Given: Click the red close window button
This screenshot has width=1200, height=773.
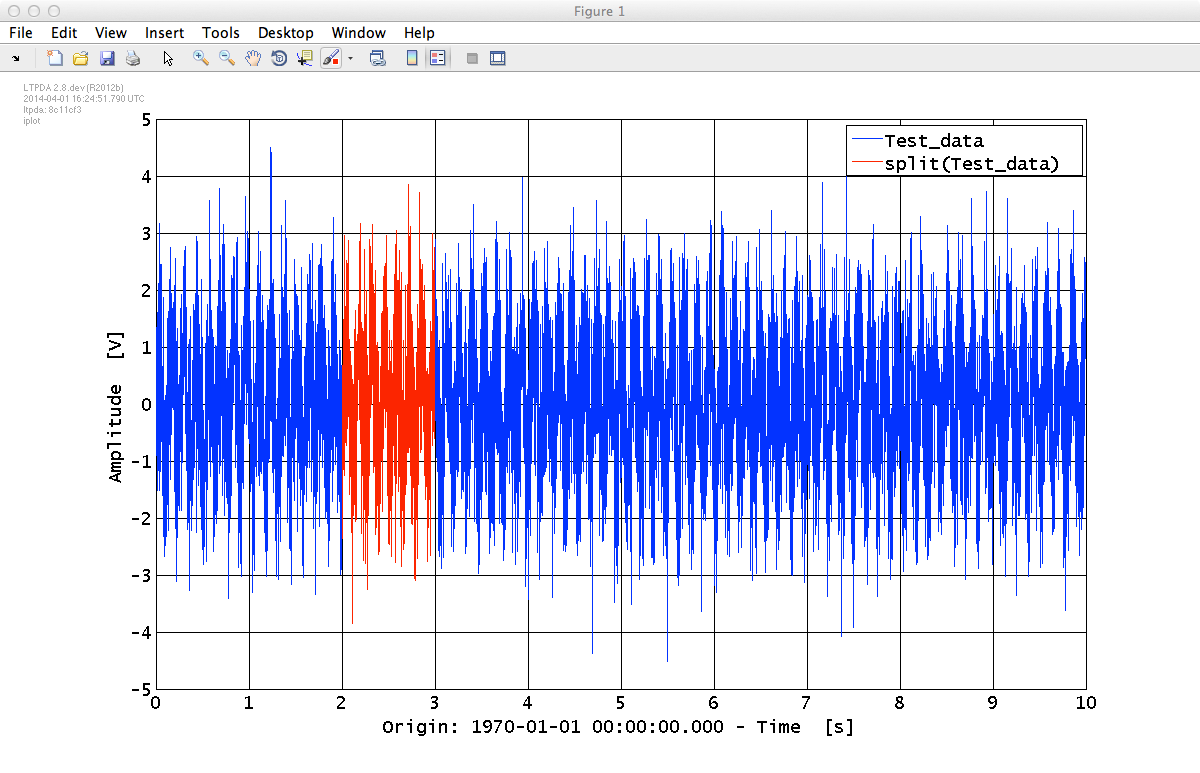Looking at the screenshot, I should pos(14,11).
